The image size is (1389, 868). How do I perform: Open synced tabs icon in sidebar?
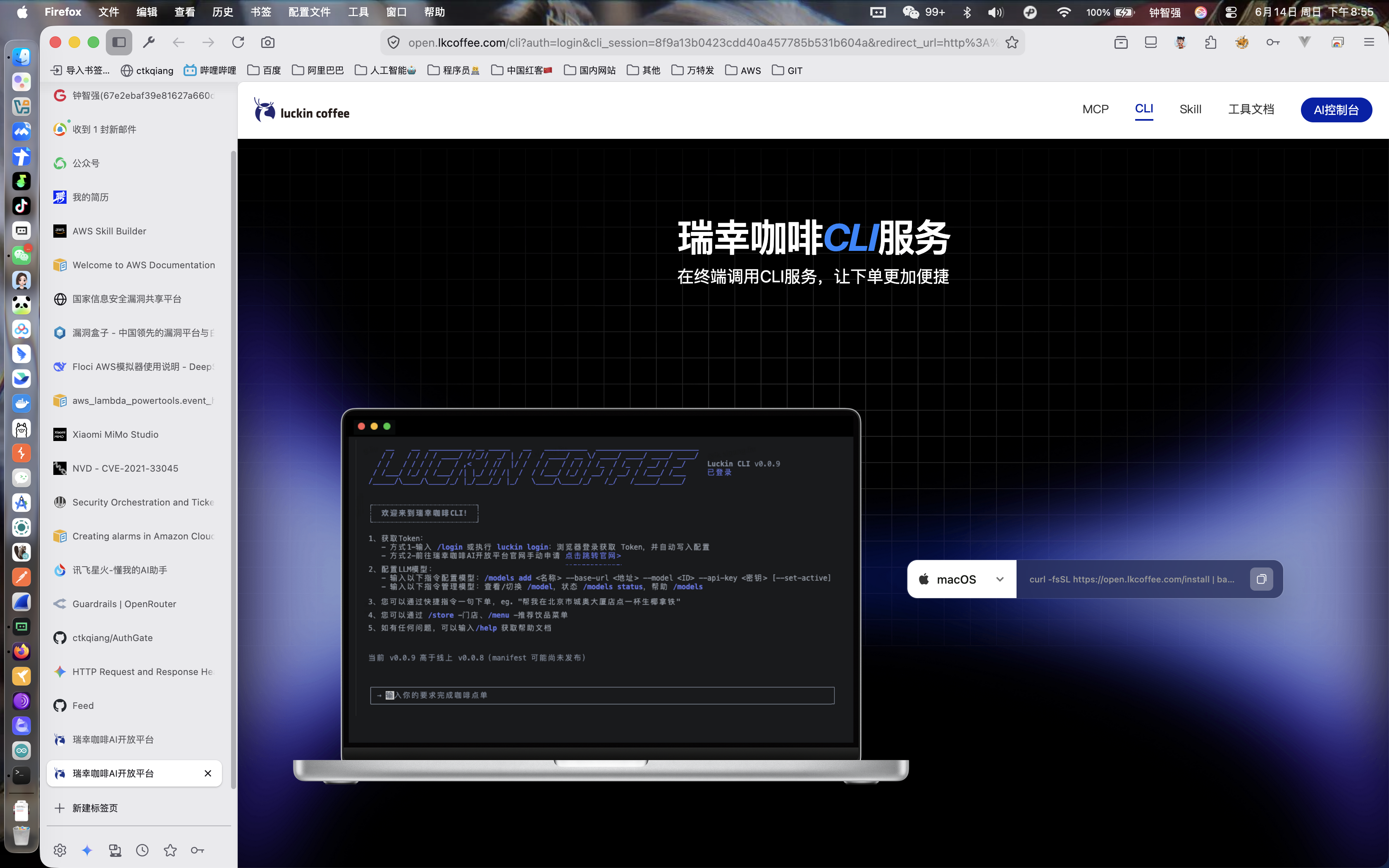point(115,850)
